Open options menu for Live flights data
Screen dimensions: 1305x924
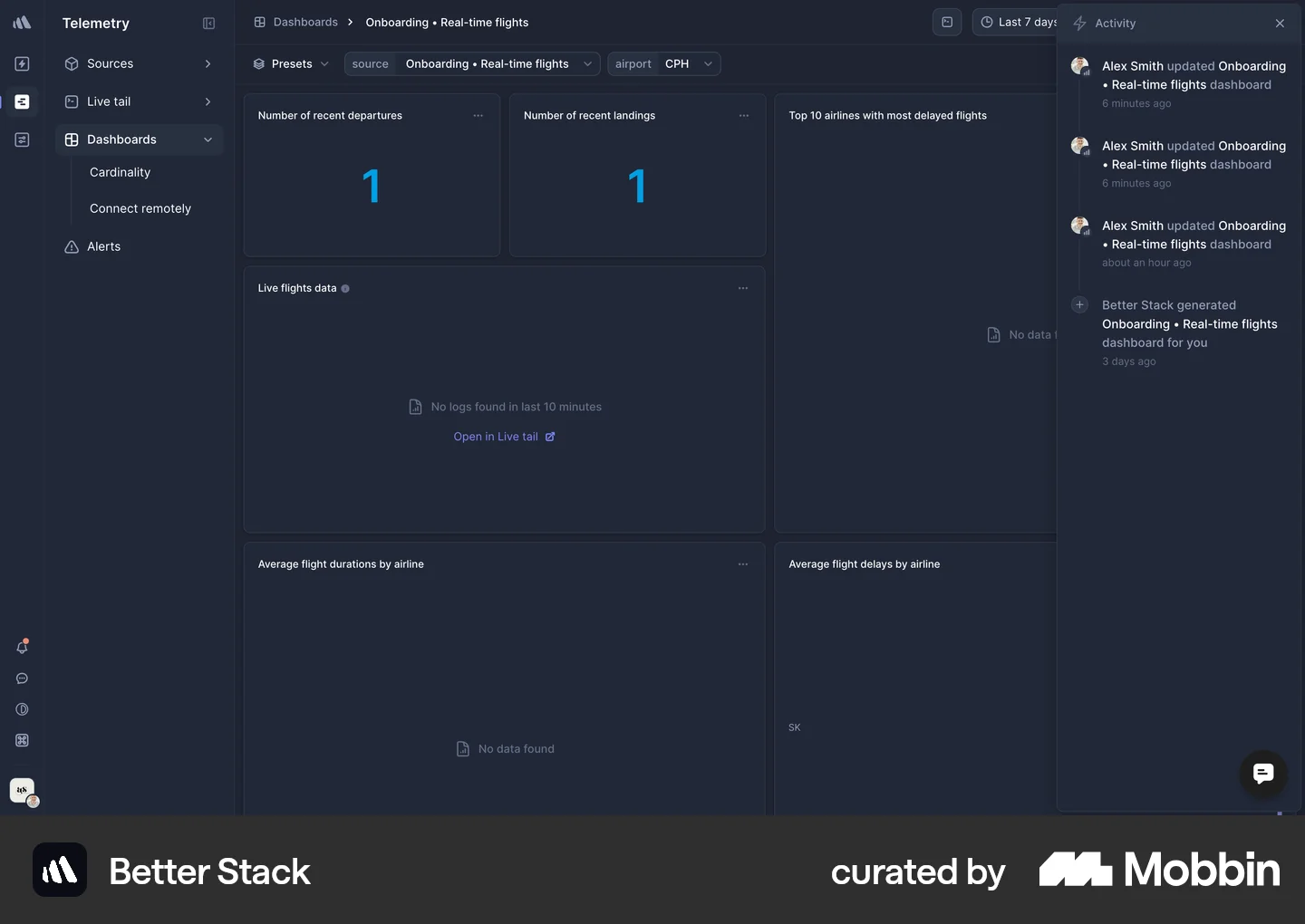point(742,288)
